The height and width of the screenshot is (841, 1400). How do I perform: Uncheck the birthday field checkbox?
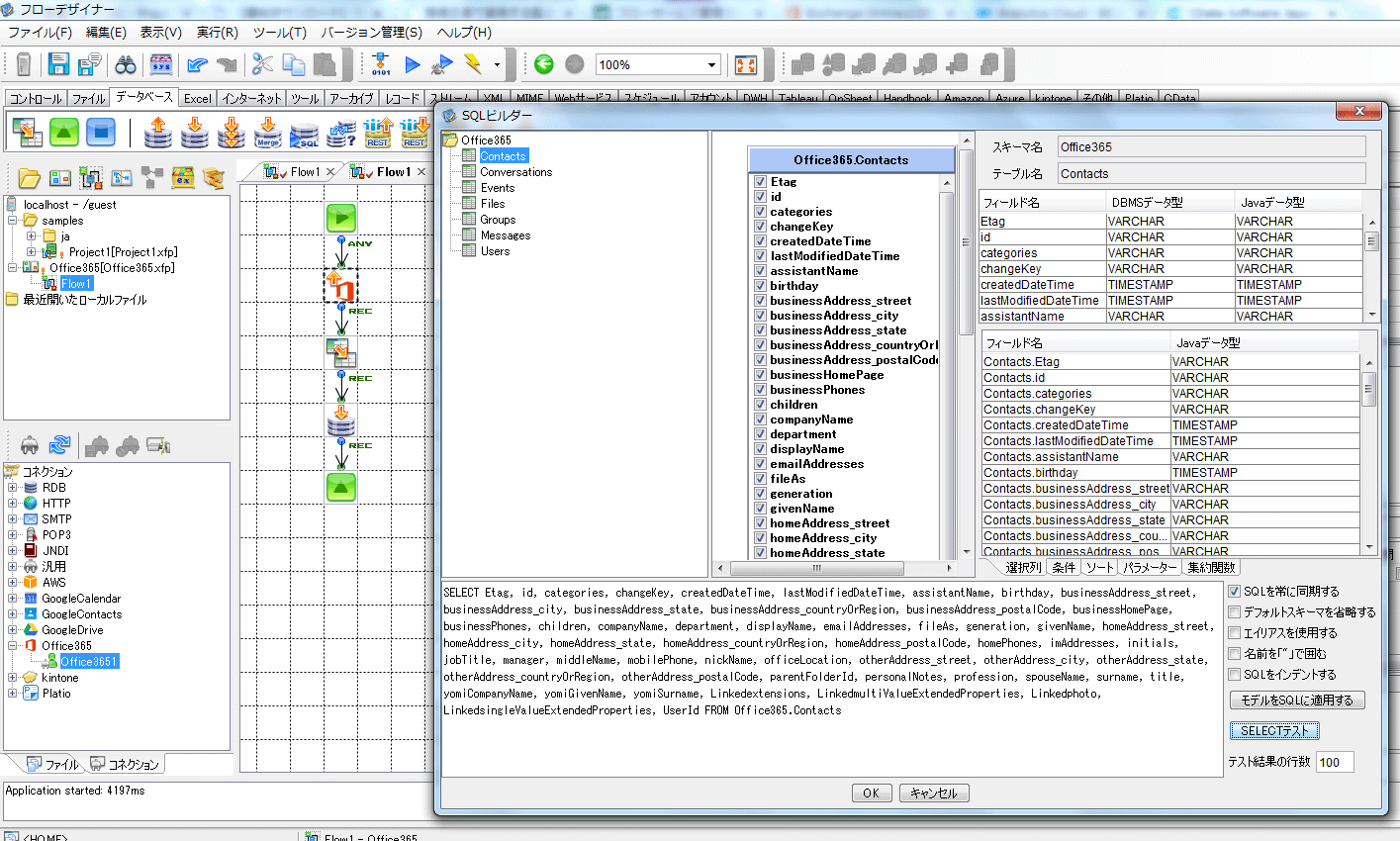coord(760,286)
